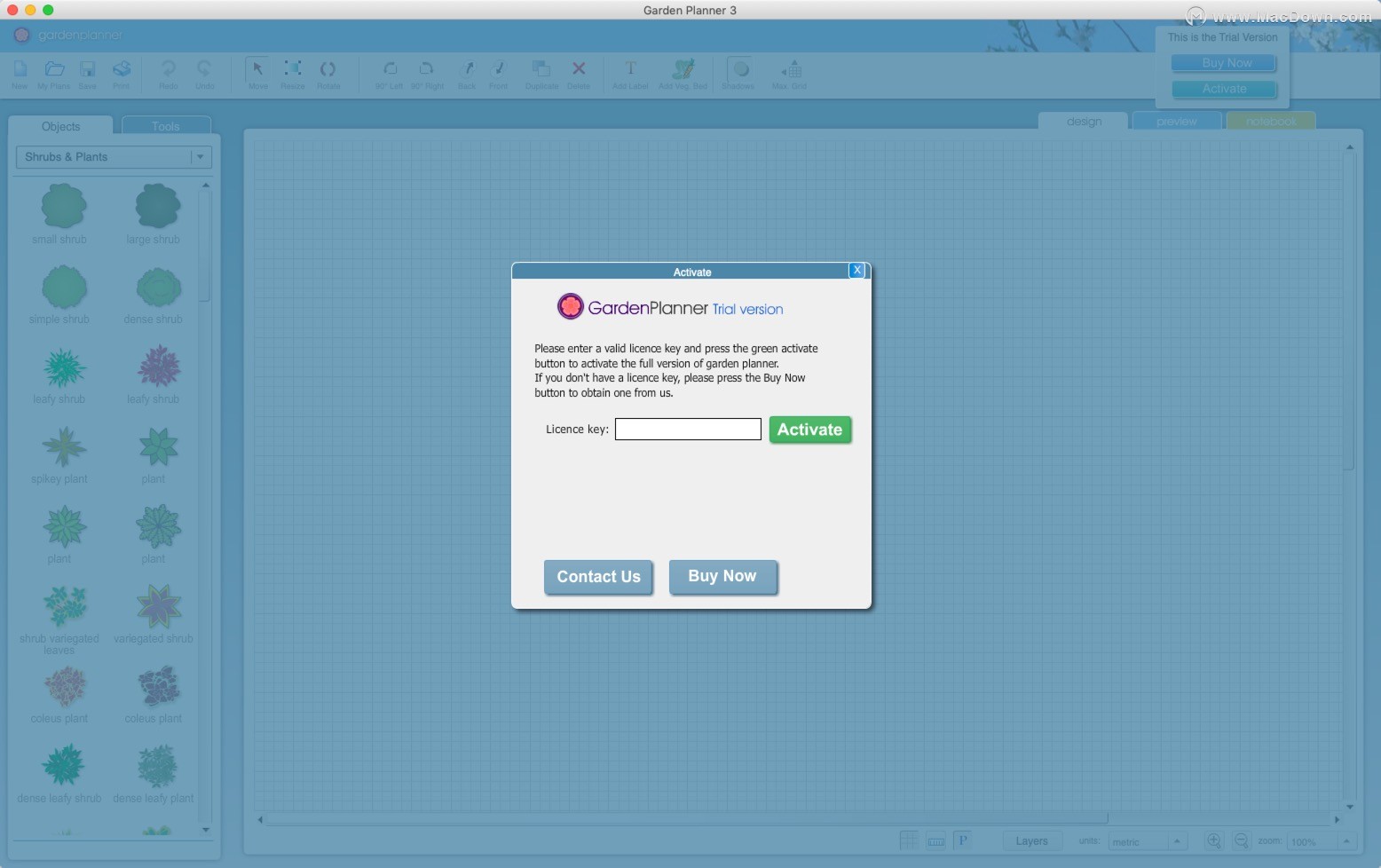
Task: Click the Duplicate toolbar icon
Action: point(541,69)
